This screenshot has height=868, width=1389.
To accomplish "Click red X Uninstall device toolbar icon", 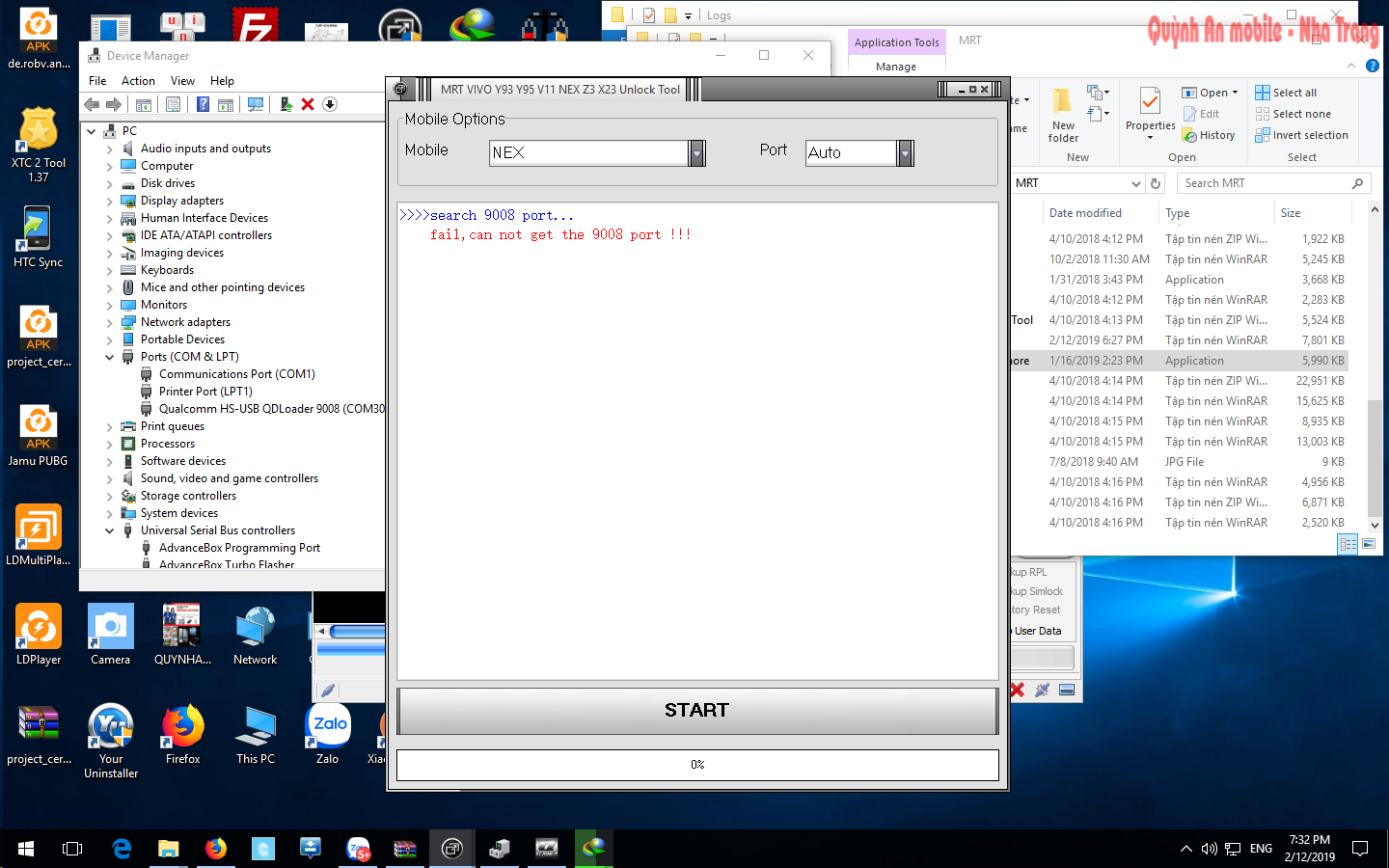I will click(x=308, y=104).
